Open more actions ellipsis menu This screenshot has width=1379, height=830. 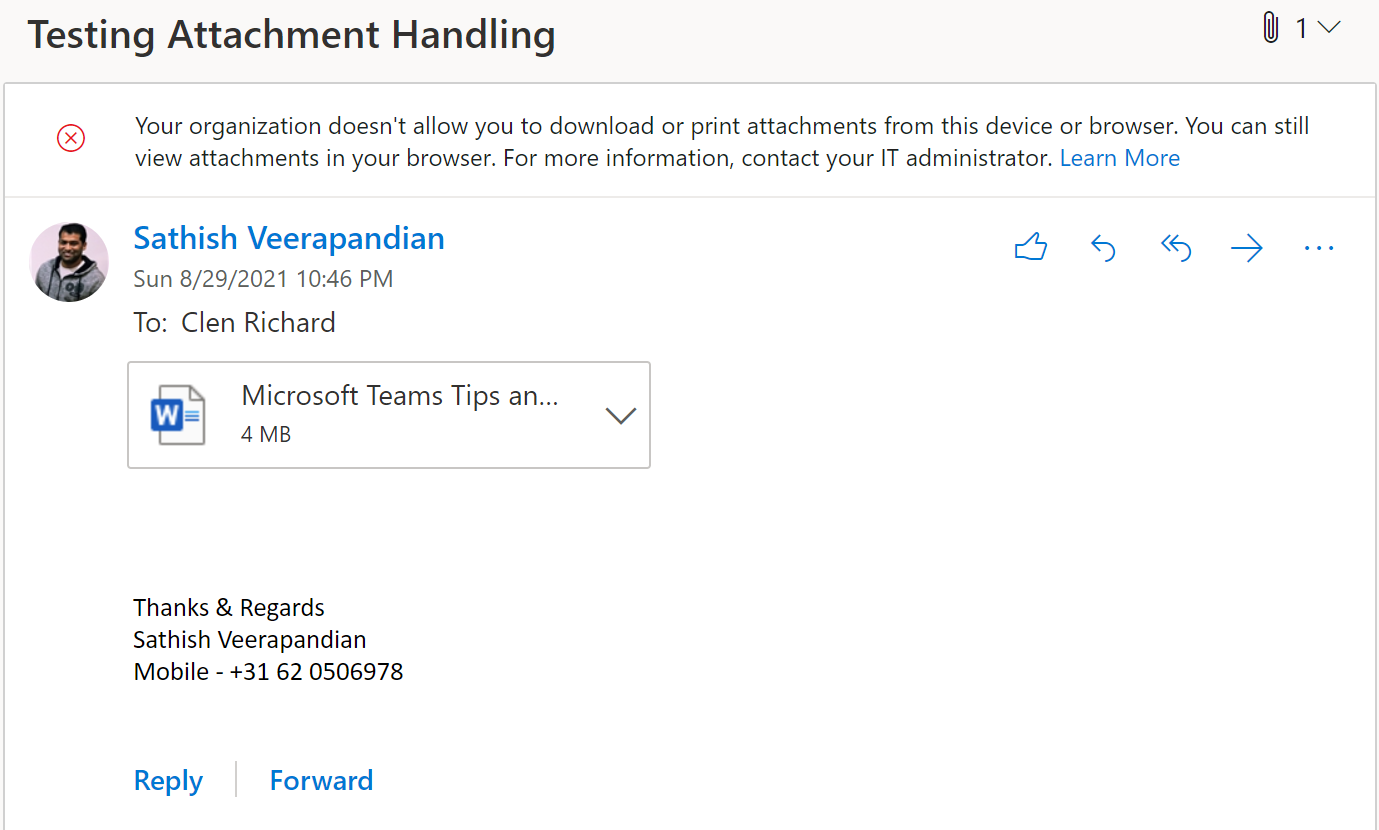point(1319,248)
